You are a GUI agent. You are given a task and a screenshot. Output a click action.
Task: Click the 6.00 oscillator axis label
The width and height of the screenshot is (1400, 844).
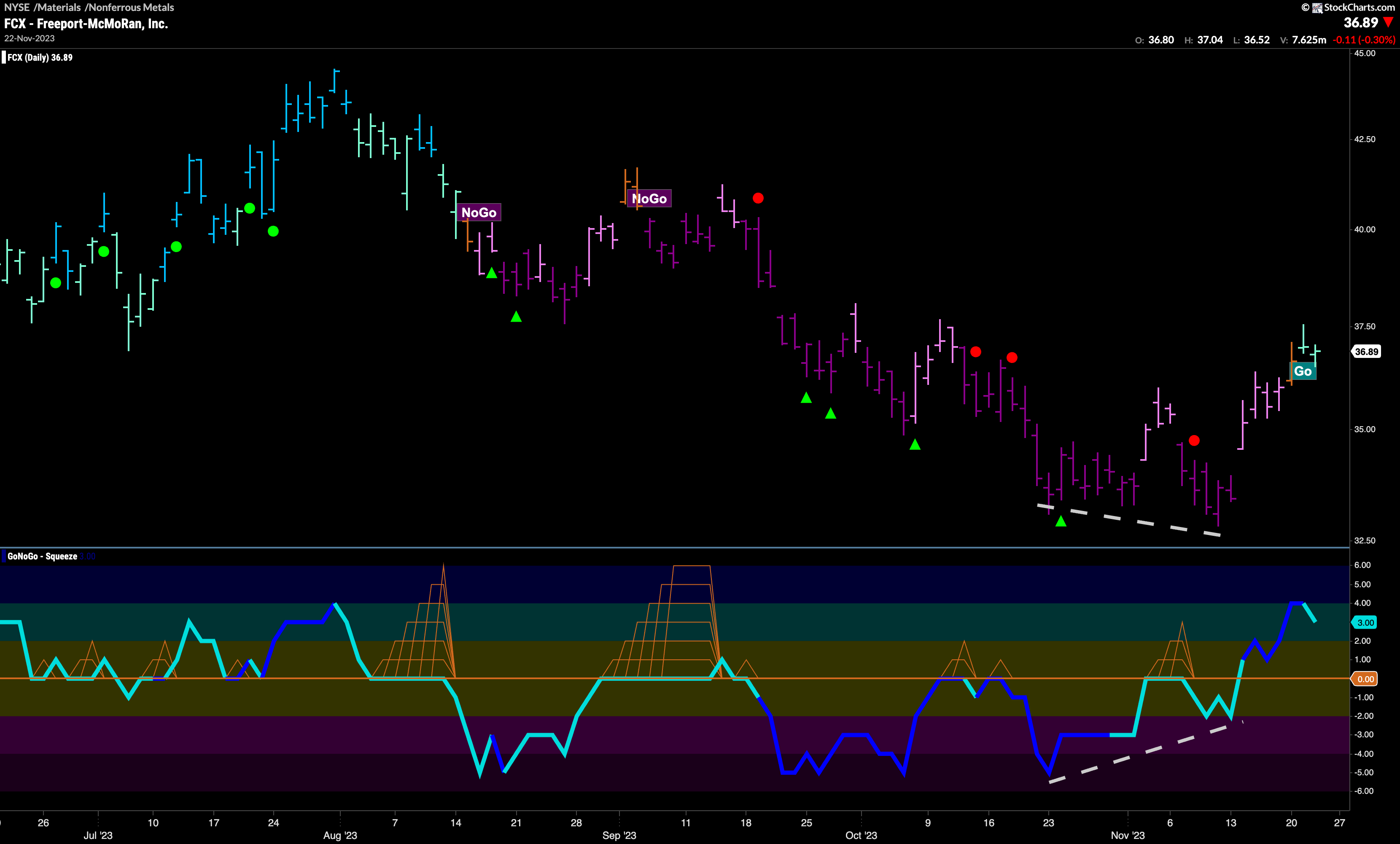click(x=1362, y=565)
